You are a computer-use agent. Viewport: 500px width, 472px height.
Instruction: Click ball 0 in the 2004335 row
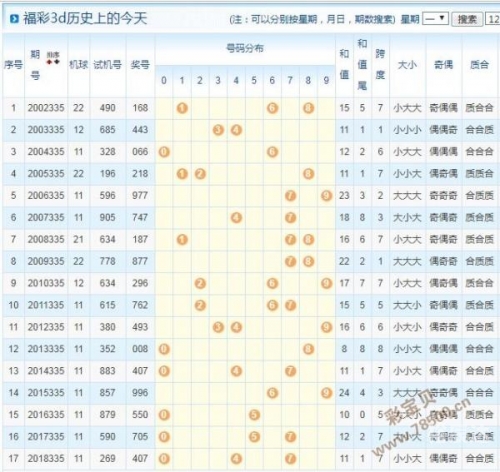164,152
